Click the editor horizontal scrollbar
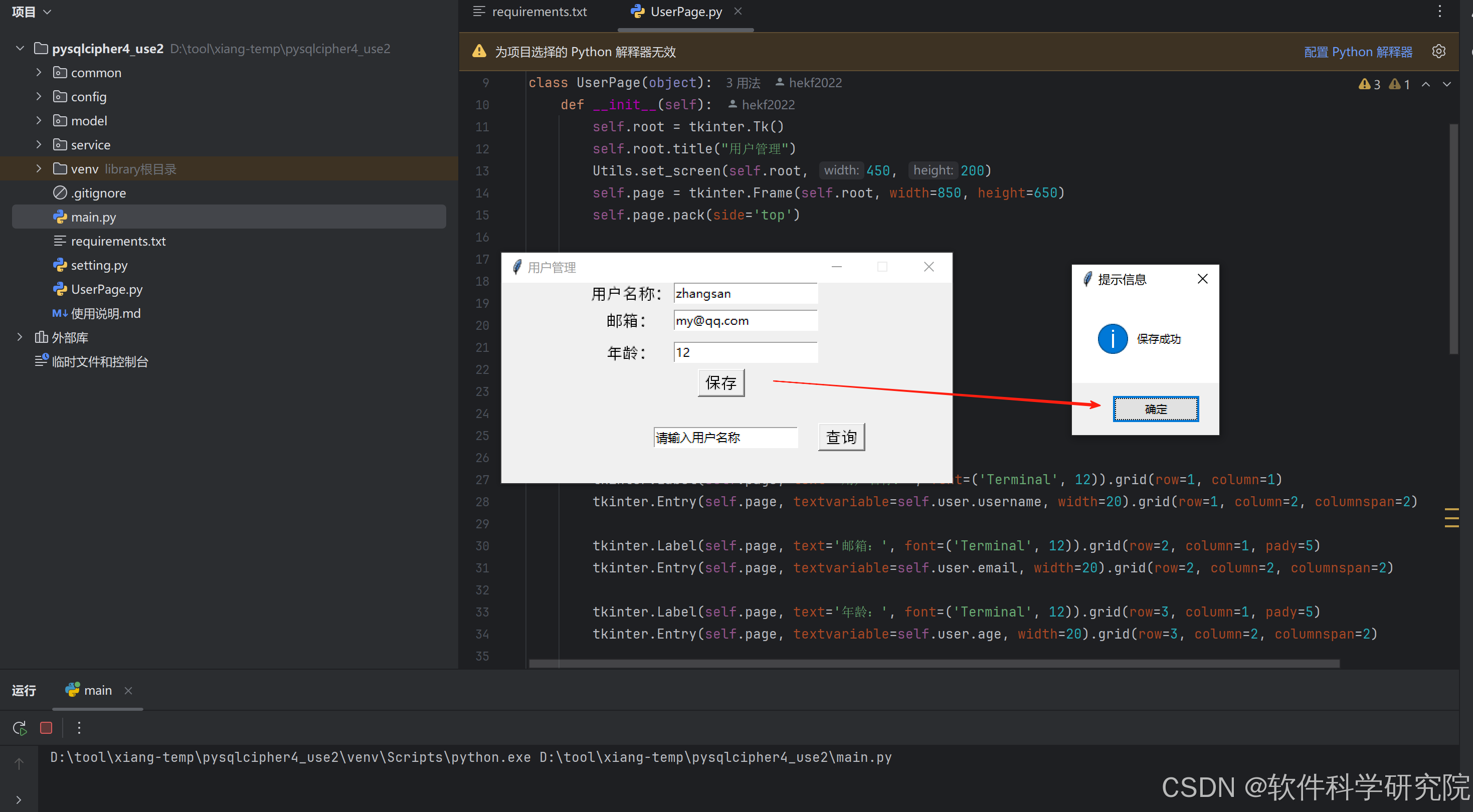Image resolution: width=1473 pixels, height=812 pixels. point(935,663)
